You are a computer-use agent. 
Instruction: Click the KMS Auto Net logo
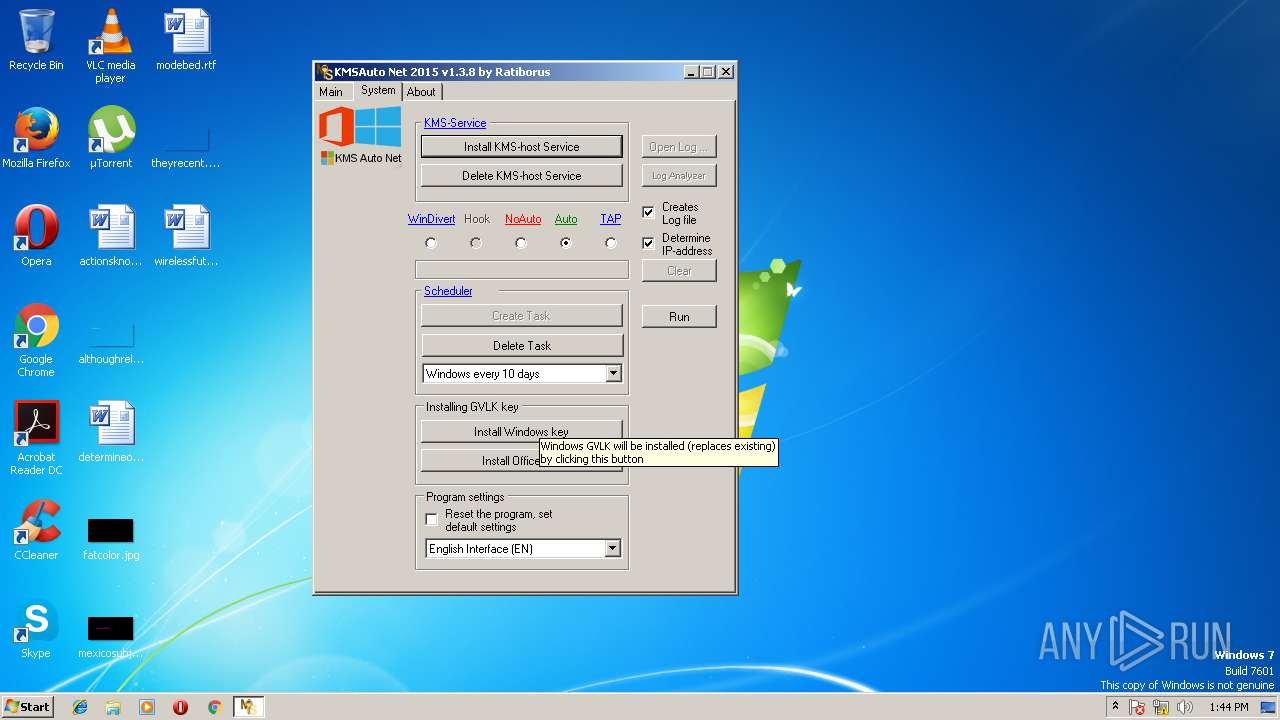360,136
